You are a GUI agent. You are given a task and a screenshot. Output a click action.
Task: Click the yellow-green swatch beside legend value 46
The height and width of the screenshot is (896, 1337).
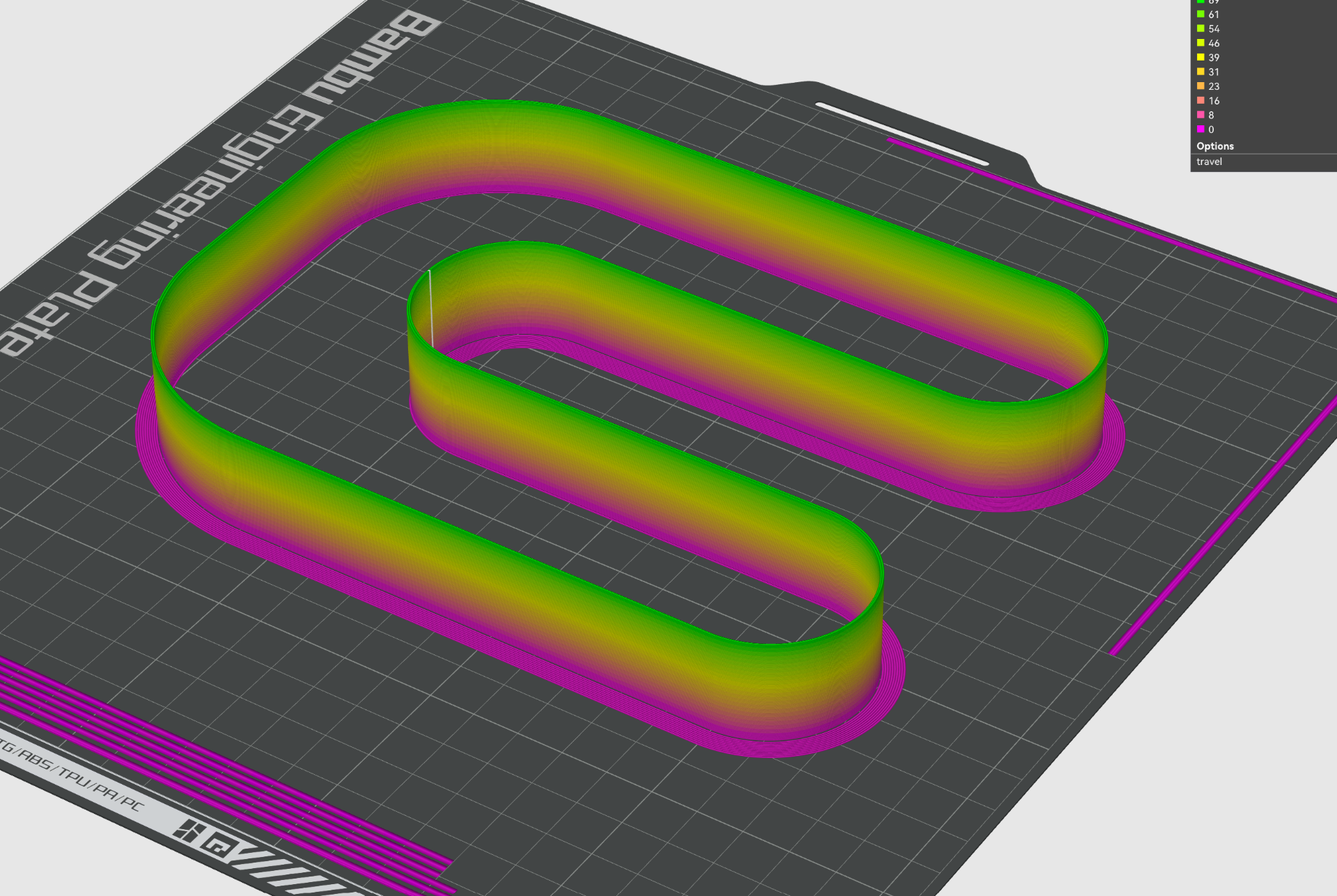point(1201,43)
